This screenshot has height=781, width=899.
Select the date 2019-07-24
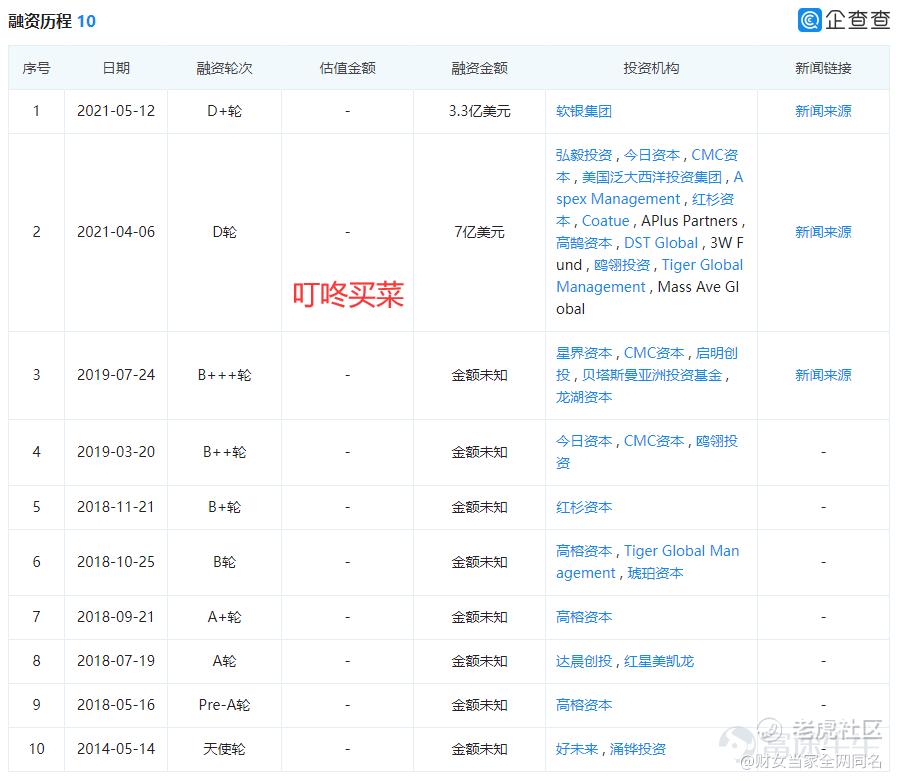116,375
